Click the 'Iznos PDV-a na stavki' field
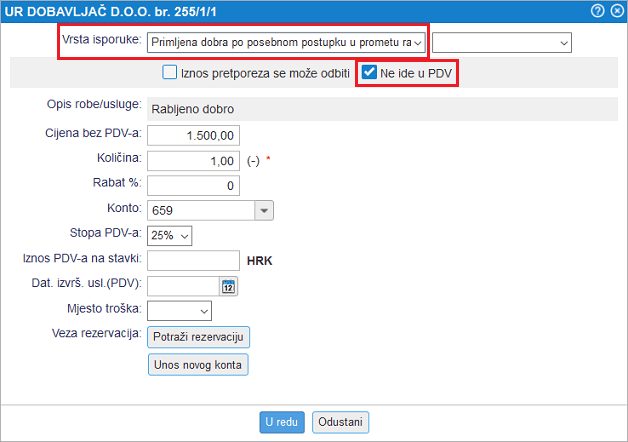This screenshot has width=628, height=442. coord(193,261)
